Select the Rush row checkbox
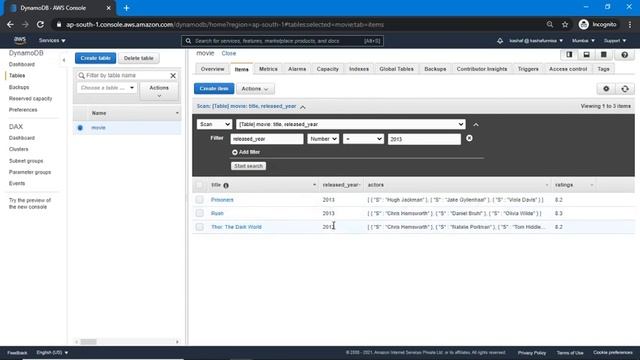Screen dimensions: 640x360 199,213
